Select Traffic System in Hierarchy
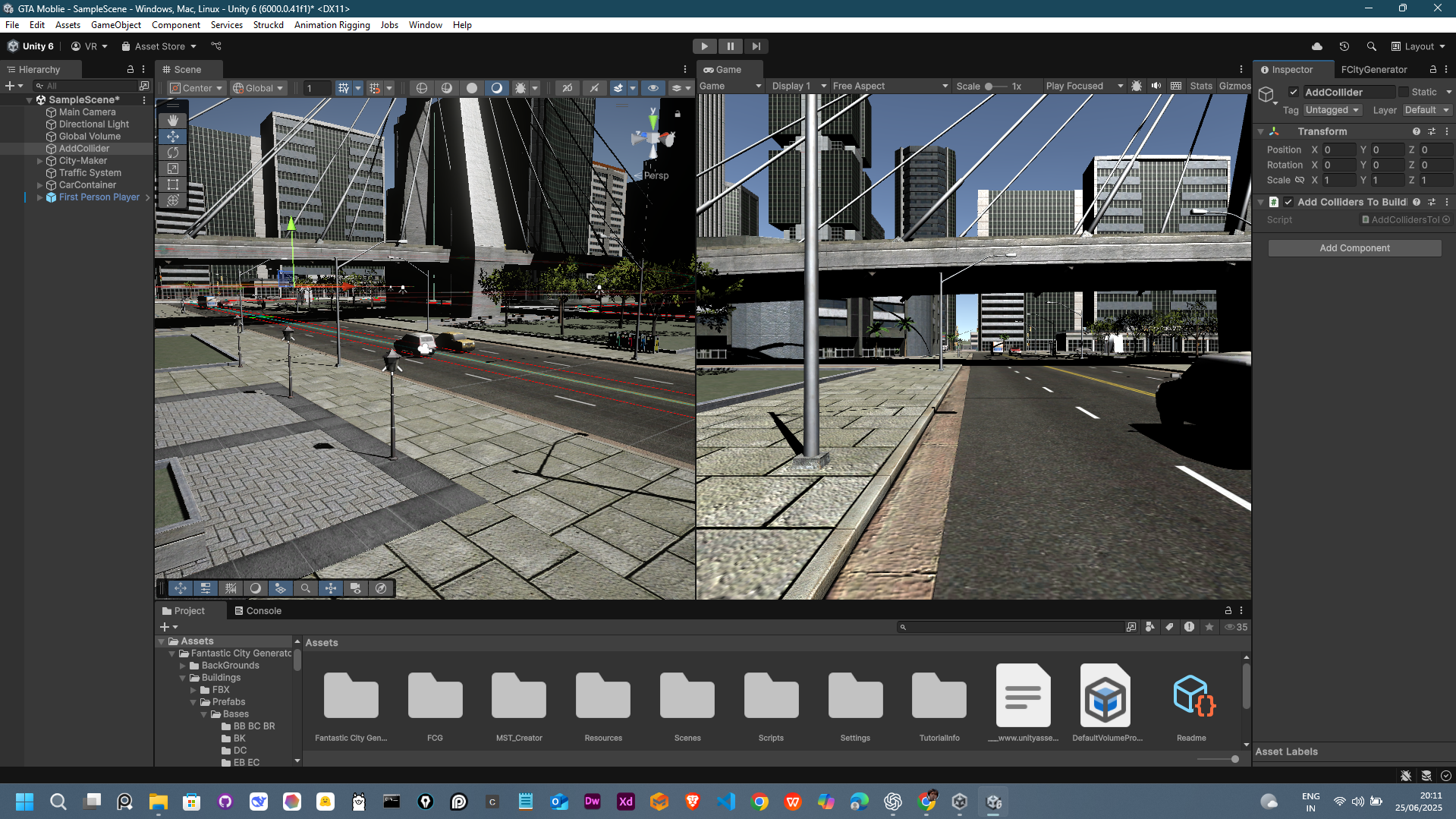Viewport: 1456px width, 819px height. [x=90, y=173]
